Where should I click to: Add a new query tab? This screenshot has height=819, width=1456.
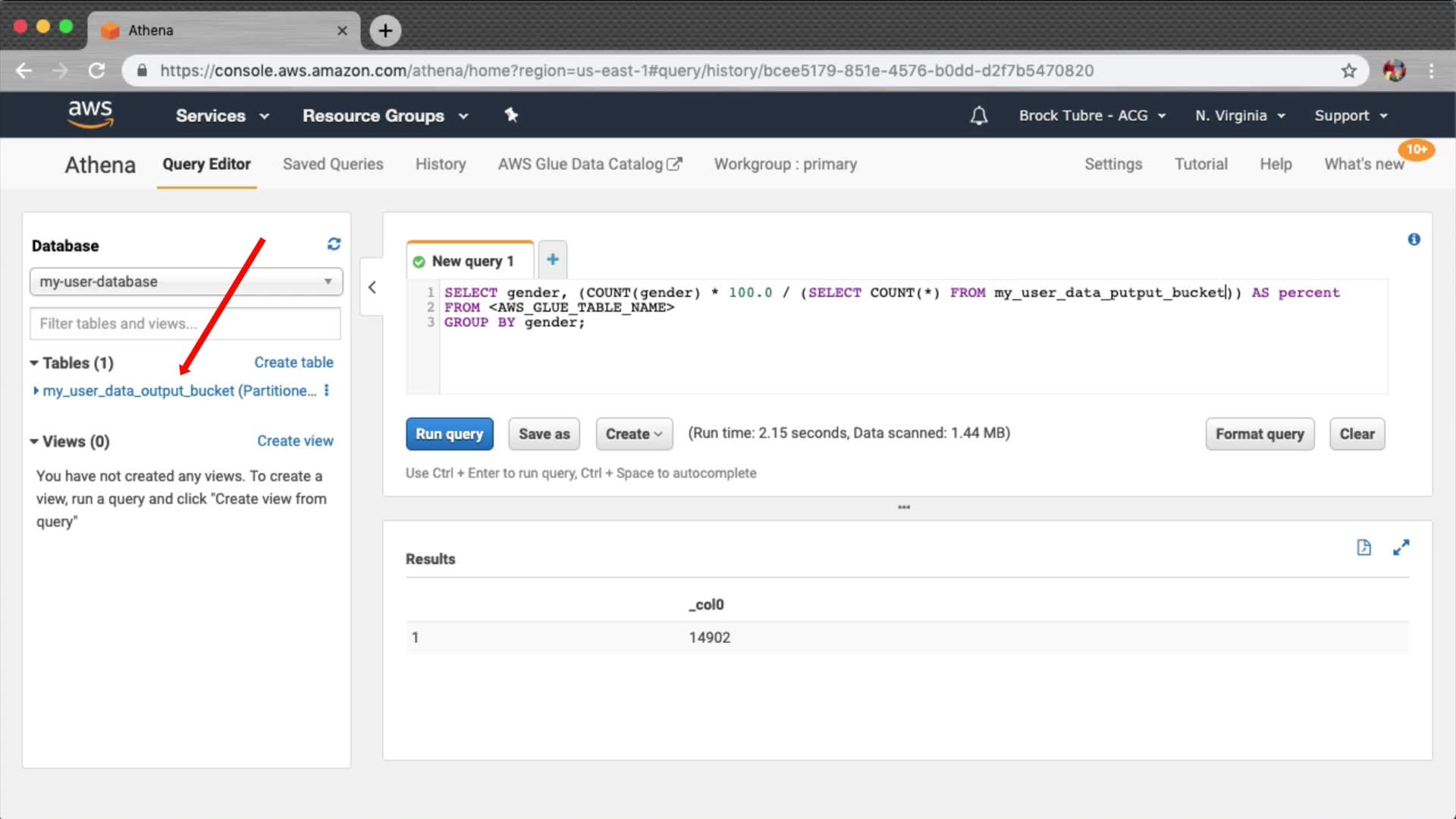click(553, 259)
